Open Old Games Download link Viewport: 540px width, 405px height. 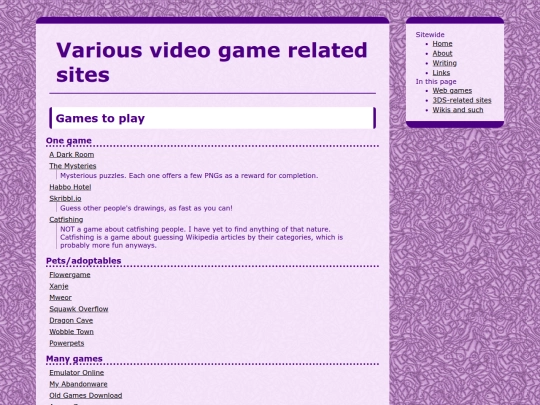86,395
